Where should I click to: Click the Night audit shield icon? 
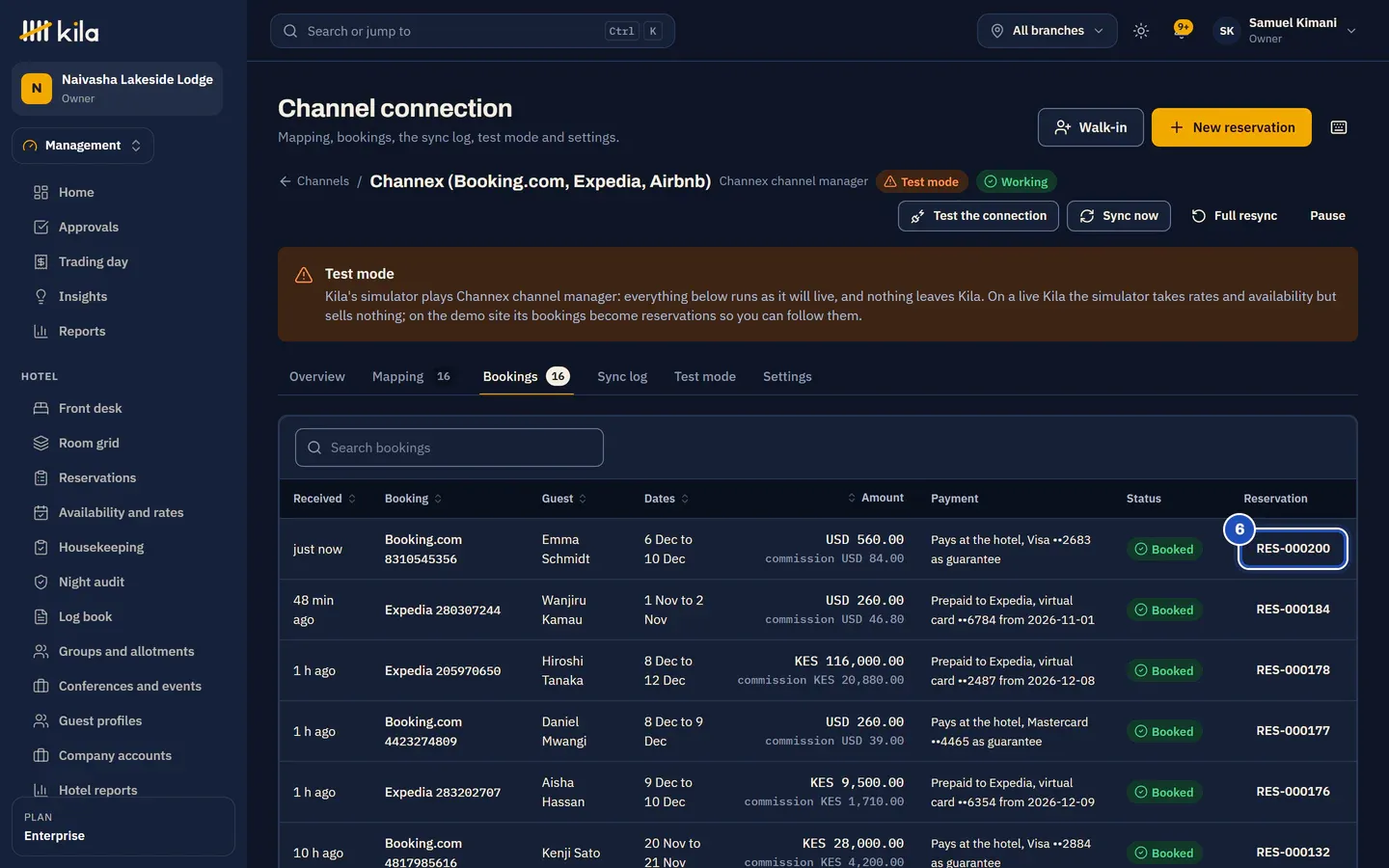tap(41, 582)
